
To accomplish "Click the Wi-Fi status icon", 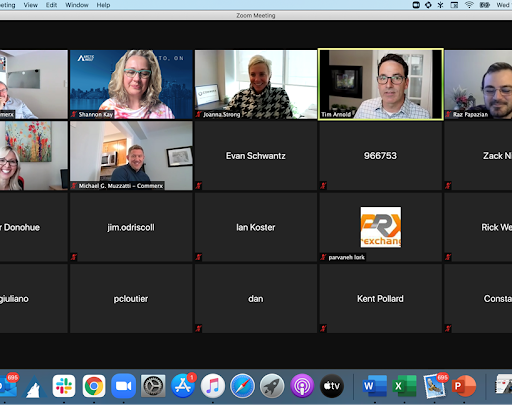I will click(x=469, y=5).
